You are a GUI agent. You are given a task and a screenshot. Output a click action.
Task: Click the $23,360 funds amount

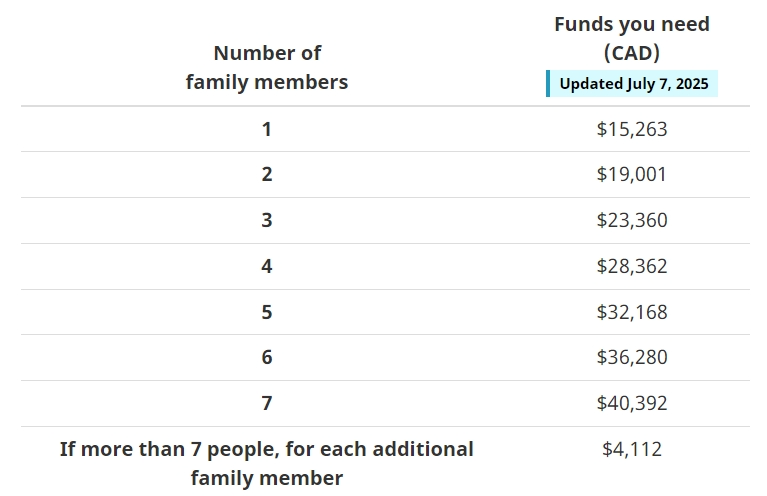click(632, 221)
